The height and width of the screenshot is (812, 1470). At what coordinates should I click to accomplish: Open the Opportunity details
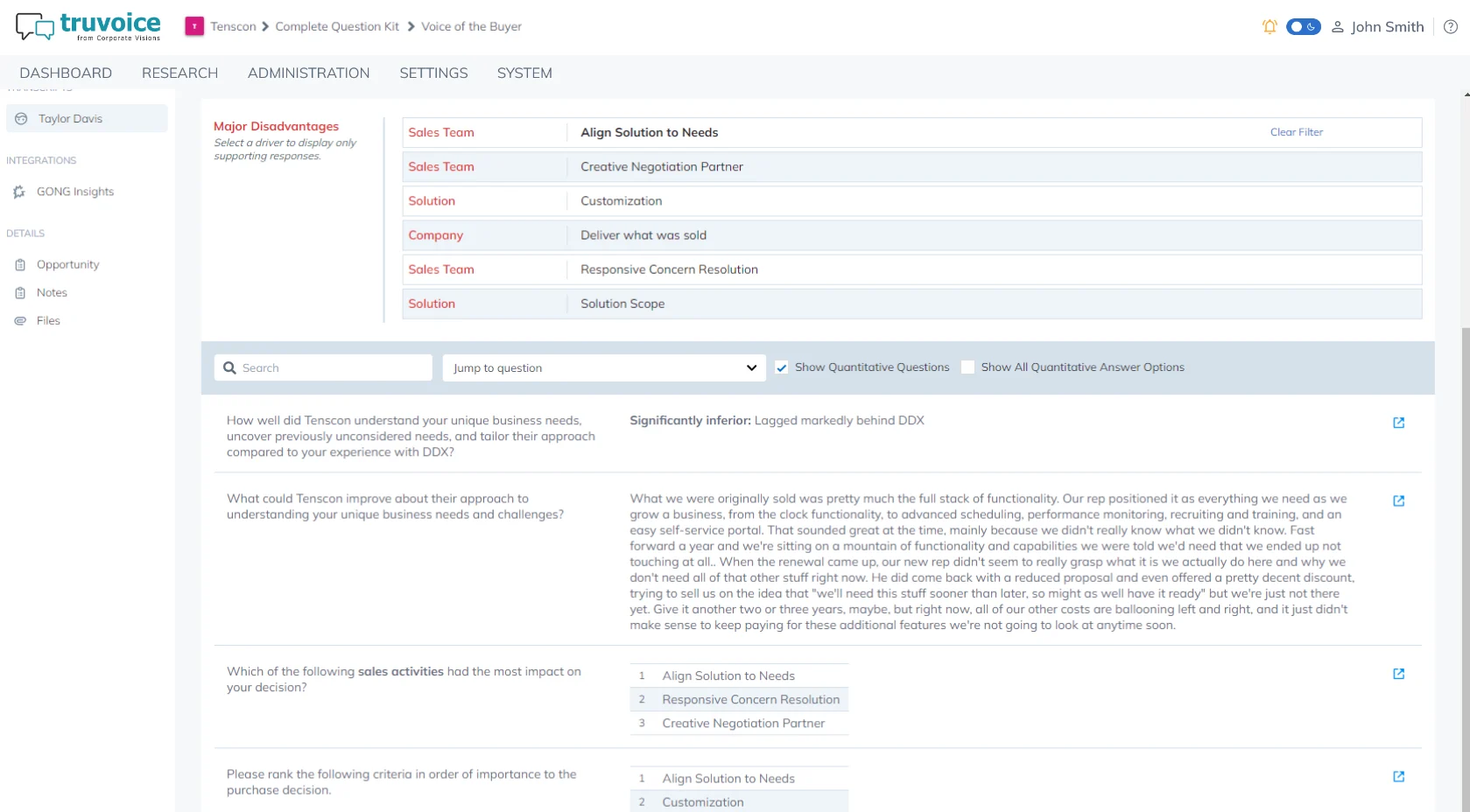(x=67, y=264)
